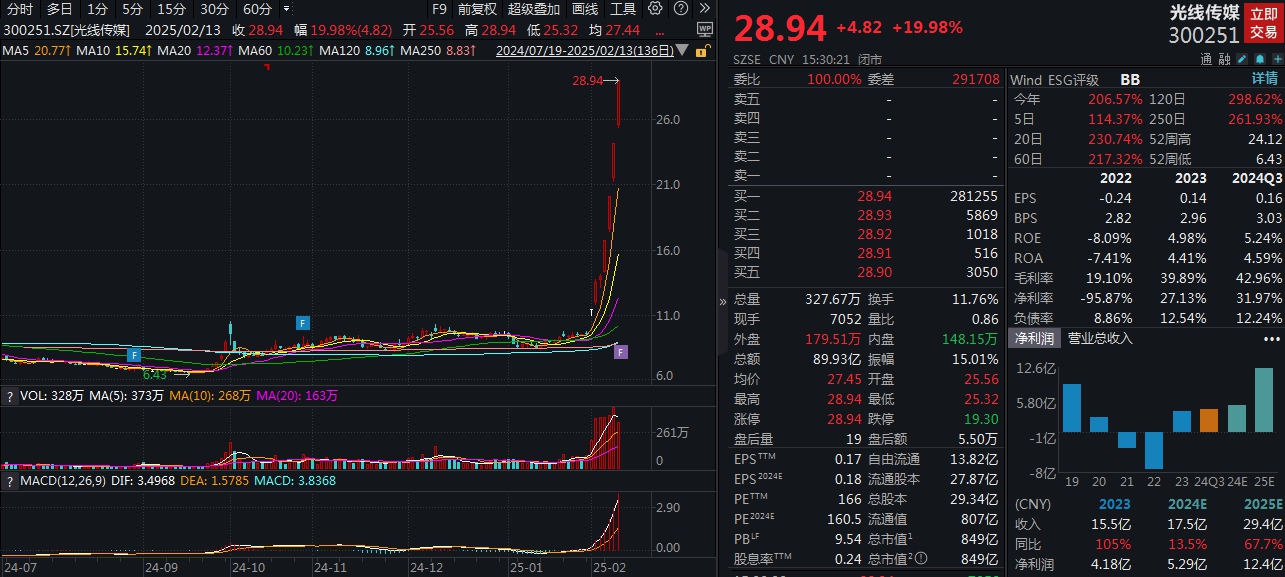Click the red 立即交易 trade button
This screenshot has width=1285, height=577.
coord(1263,20)
